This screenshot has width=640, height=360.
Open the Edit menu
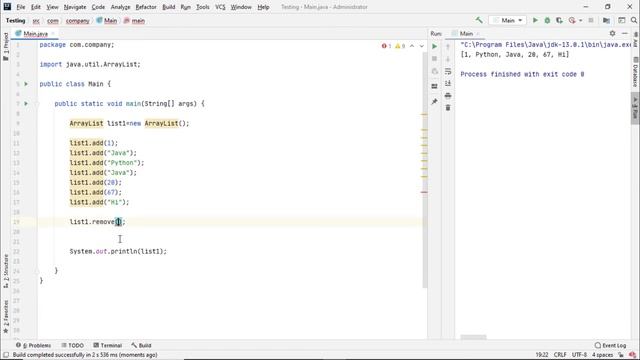click(x=36, y=7)
